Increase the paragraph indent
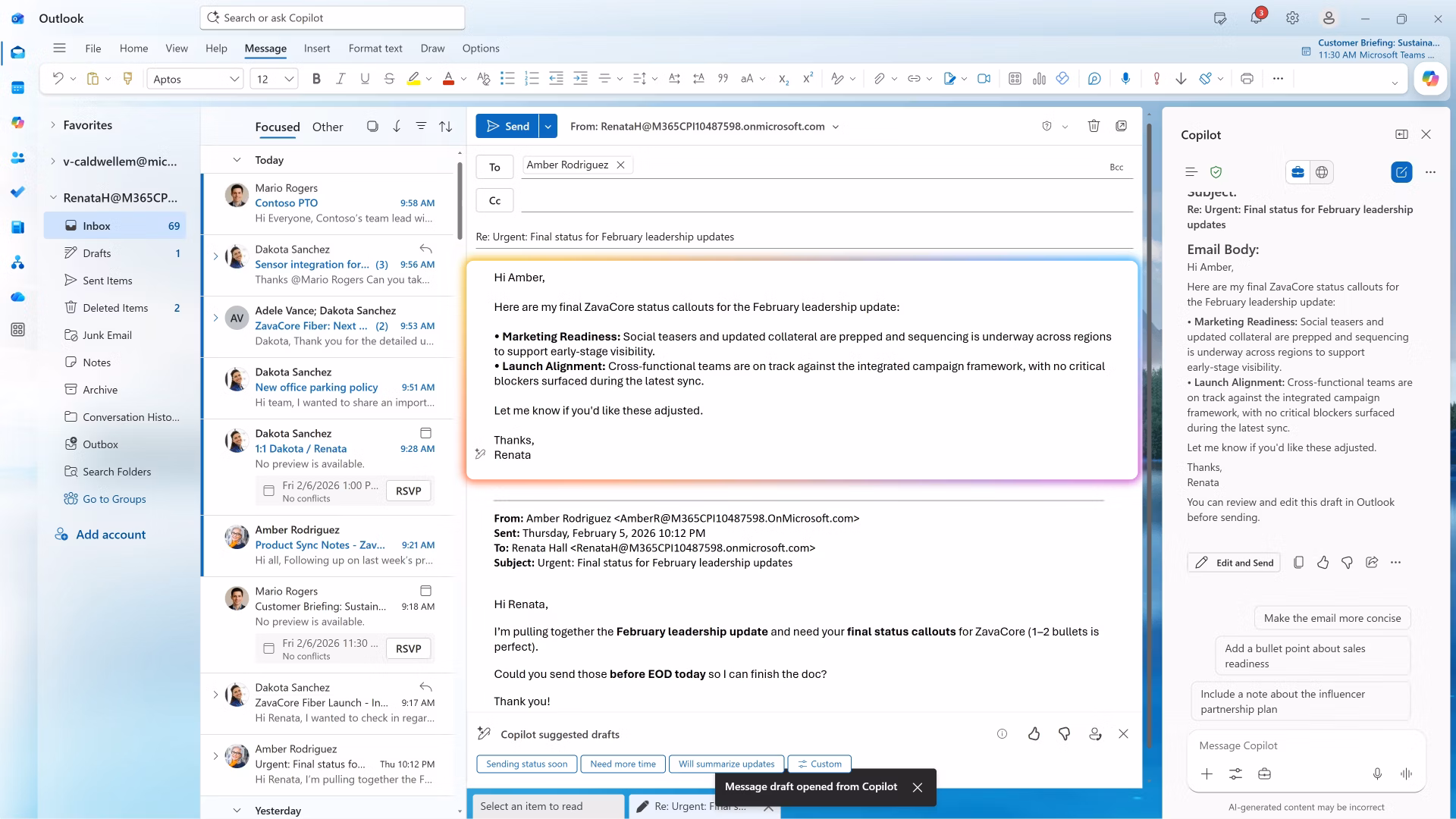Screen dimensions: 1456x819 580,79
